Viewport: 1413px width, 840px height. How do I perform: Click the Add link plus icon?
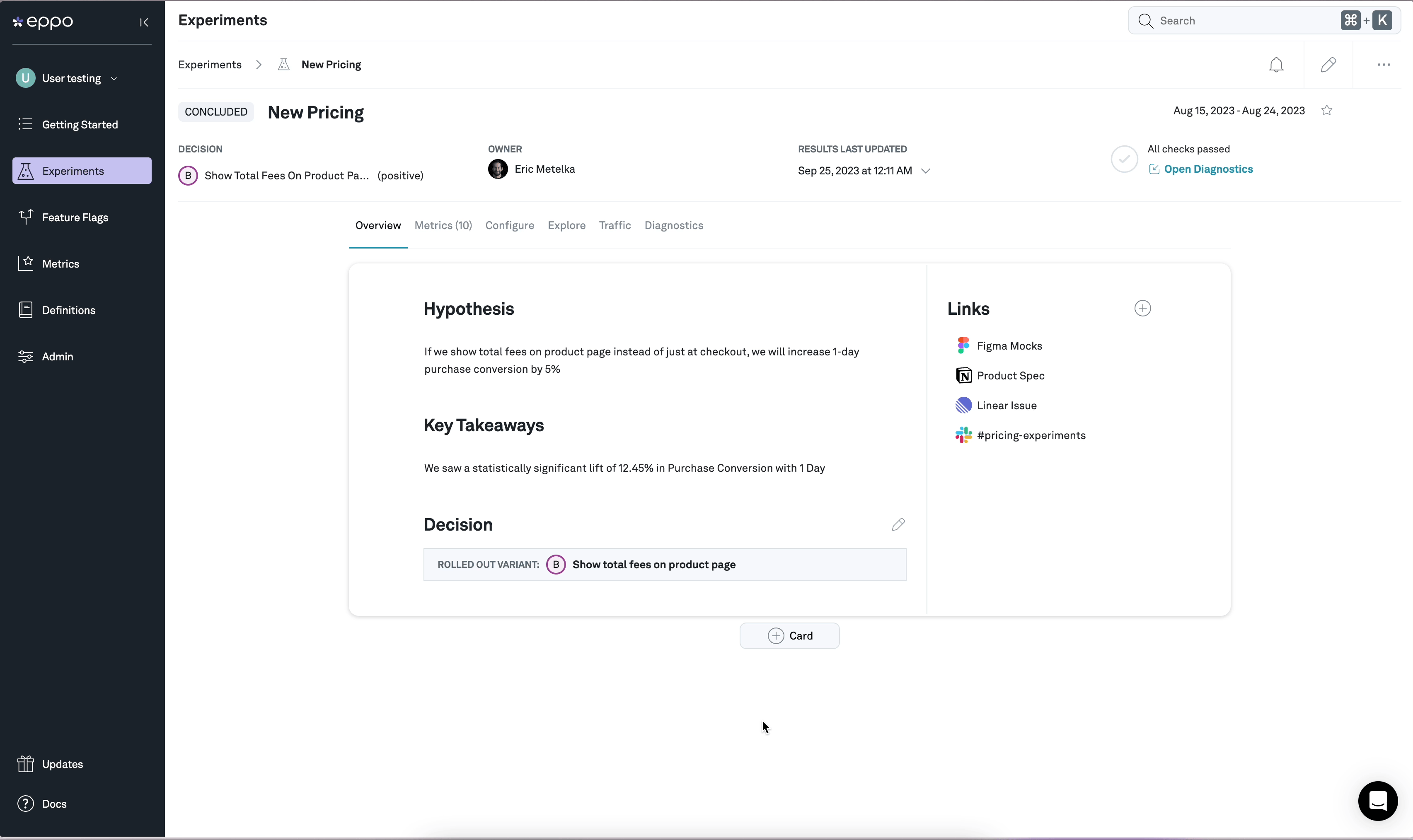(1143, 308)
